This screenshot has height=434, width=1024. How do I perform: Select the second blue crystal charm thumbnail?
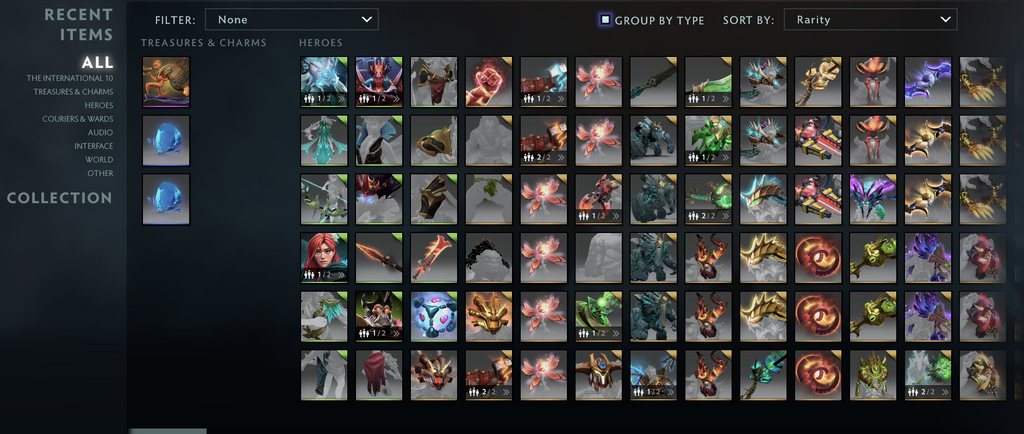pyautogui.click(x=166, y=199)
